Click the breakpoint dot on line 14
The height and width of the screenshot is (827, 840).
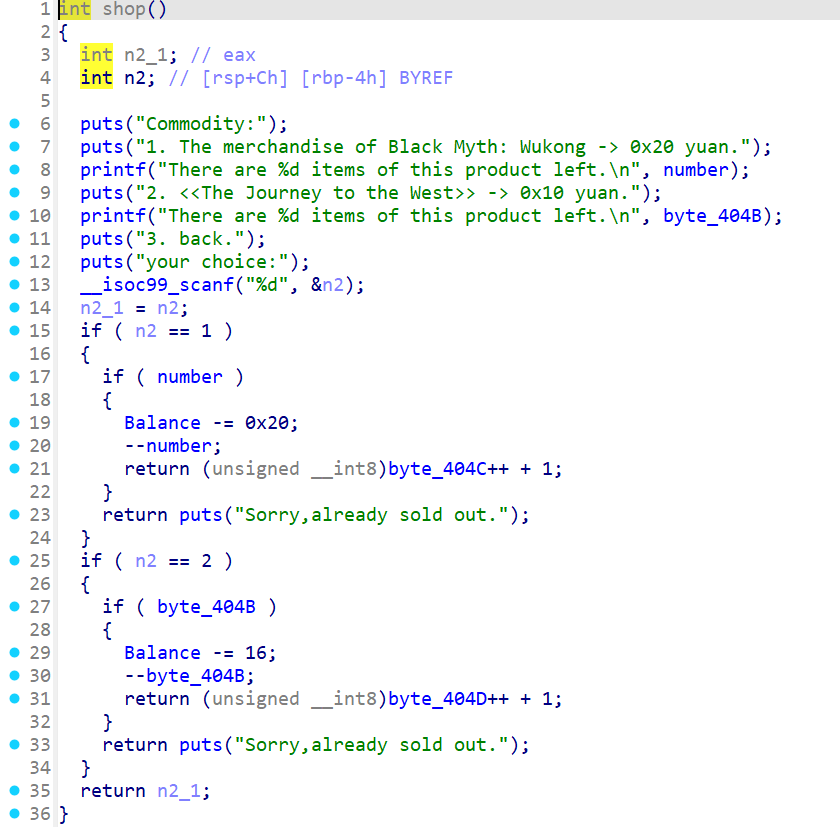click(14, 308)
